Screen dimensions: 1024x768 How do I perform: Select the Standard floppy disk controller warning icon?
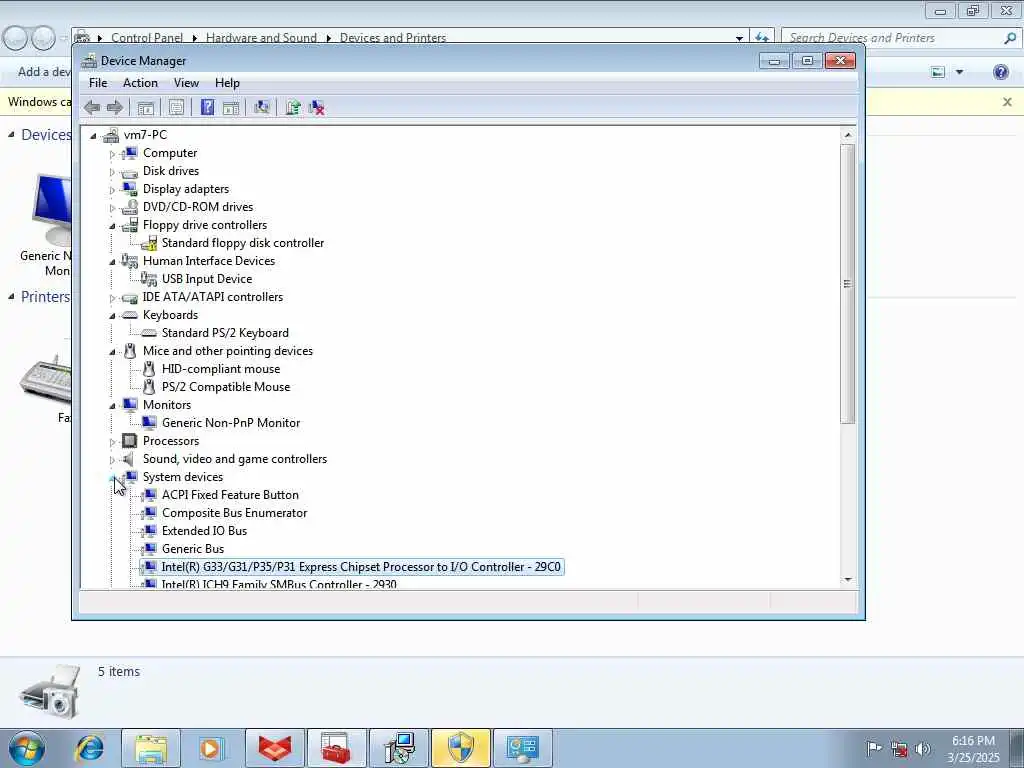(x=149, y=243)
